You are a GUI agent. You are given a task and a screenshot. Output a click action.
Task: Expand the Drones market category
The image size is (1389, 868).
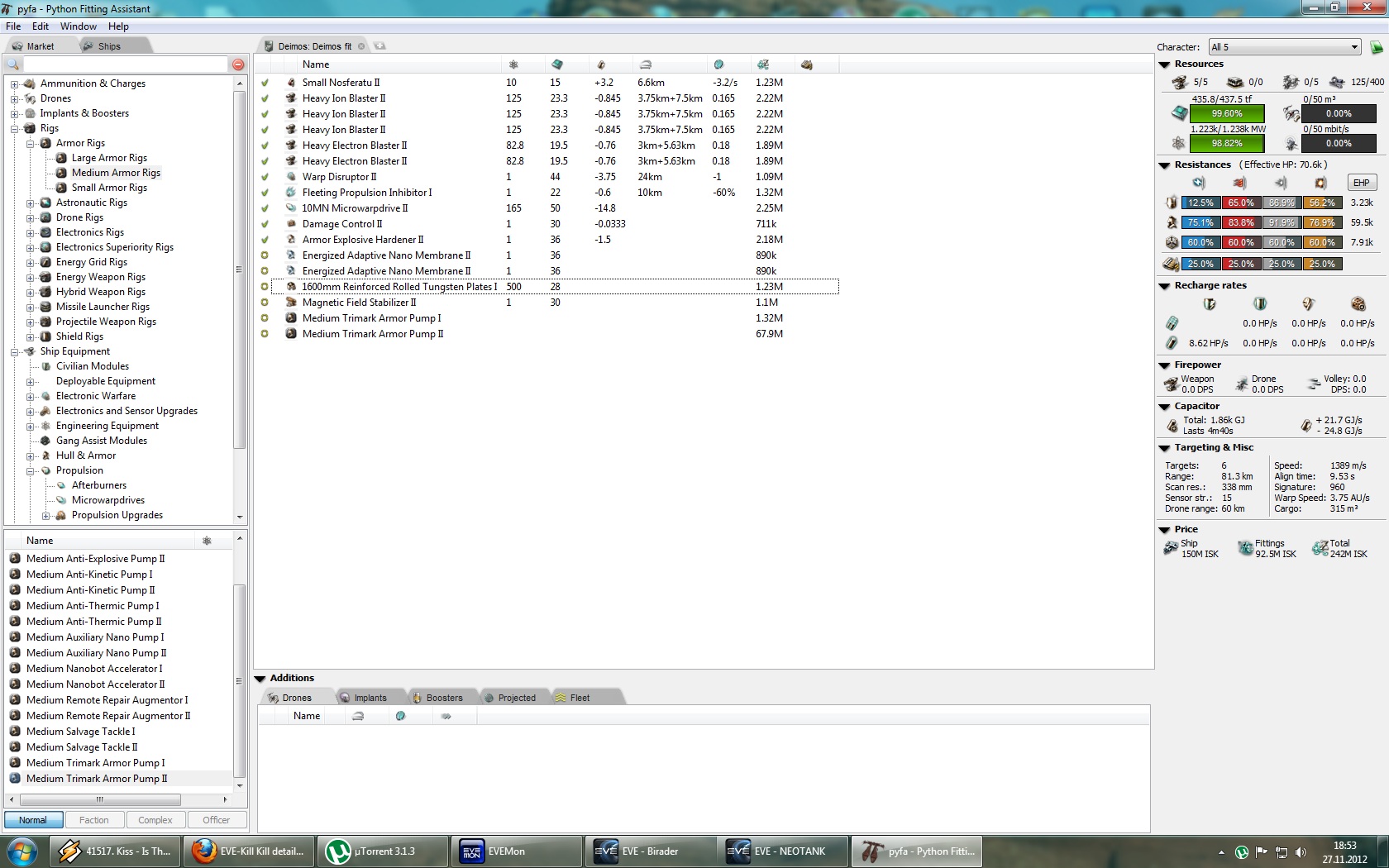(15, 98)
